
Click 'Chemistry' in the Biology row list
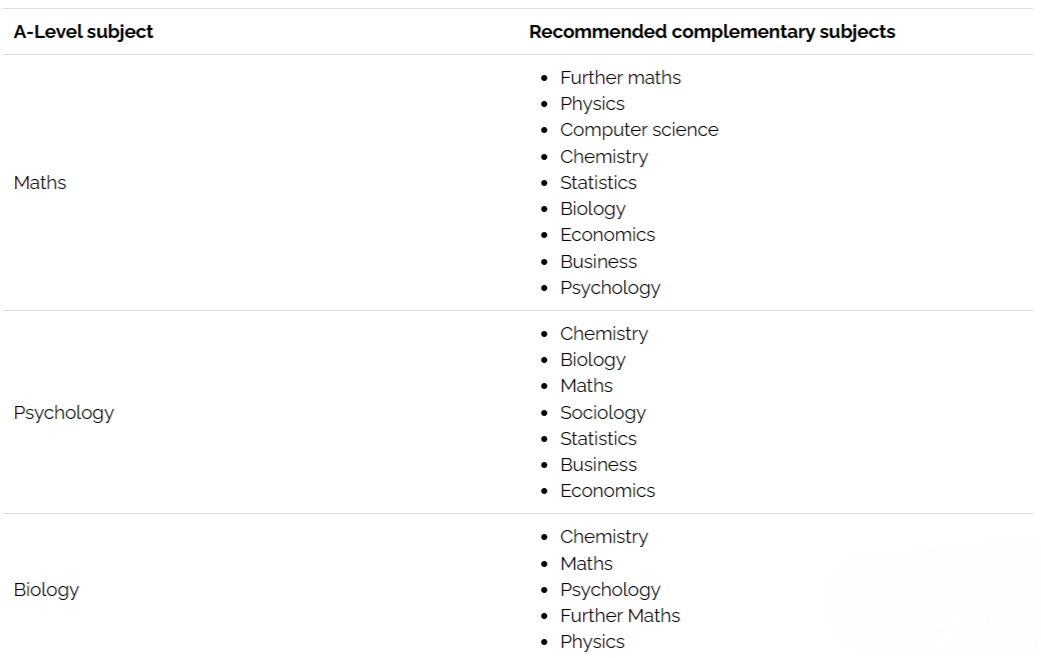(603, 536)
